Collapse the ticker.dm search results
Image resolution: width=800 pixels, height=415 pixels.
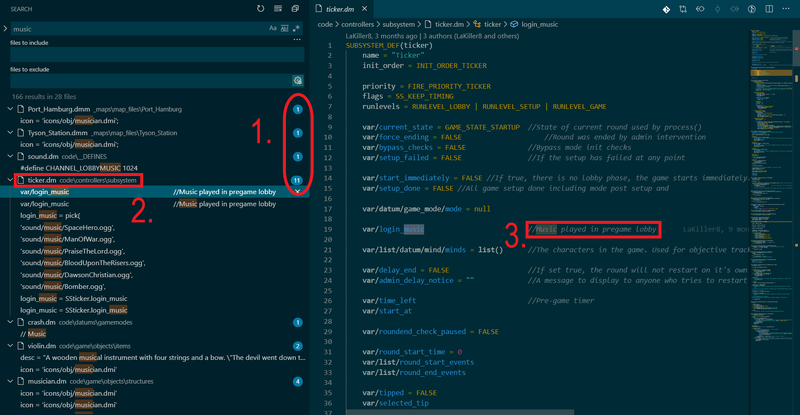point(10,180)
